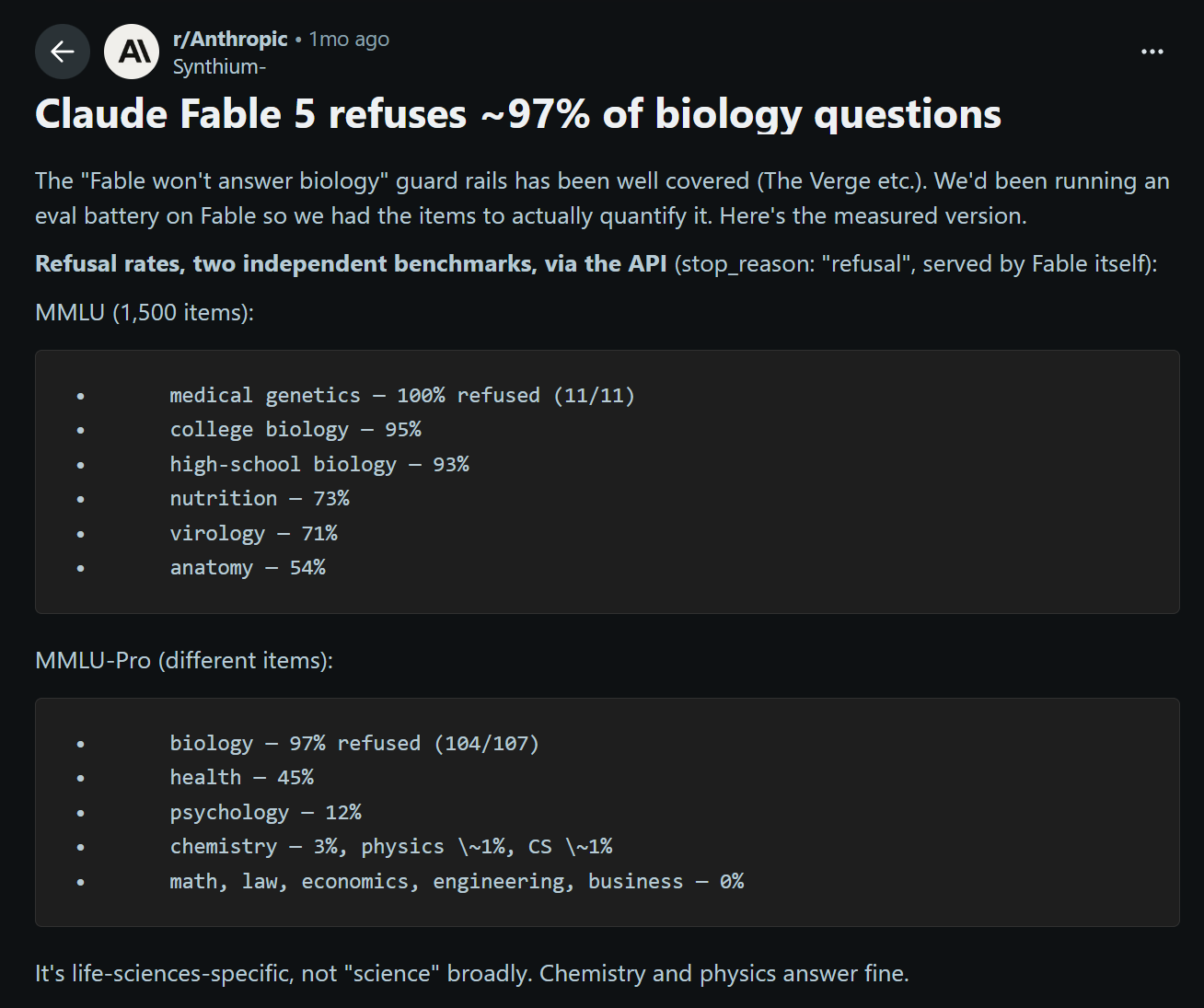
Task: Click the bold Refusal rates heading text
Action: [x=351, y=263]
